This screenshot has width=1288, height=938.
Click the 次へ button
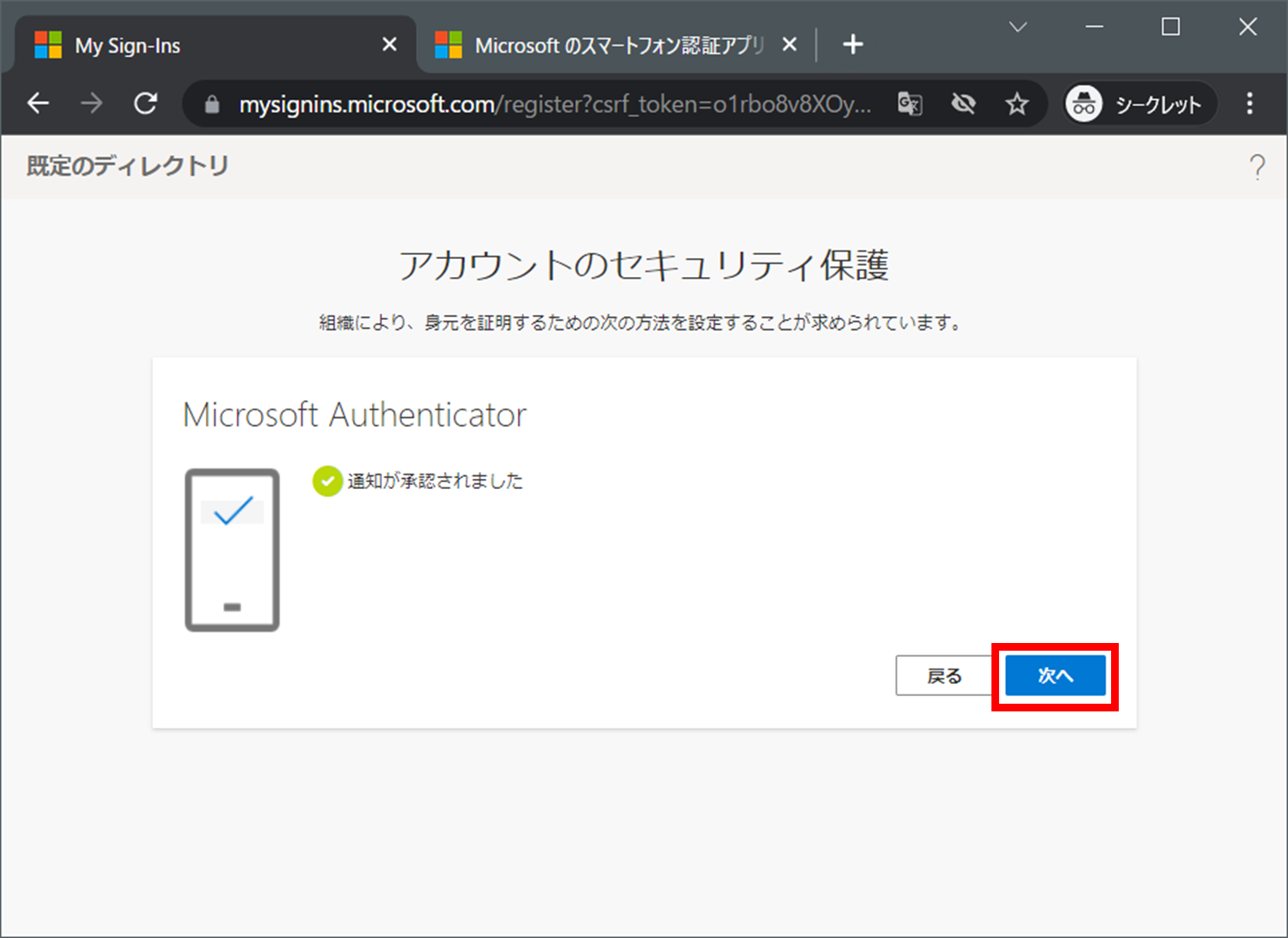pos(1056,675)
